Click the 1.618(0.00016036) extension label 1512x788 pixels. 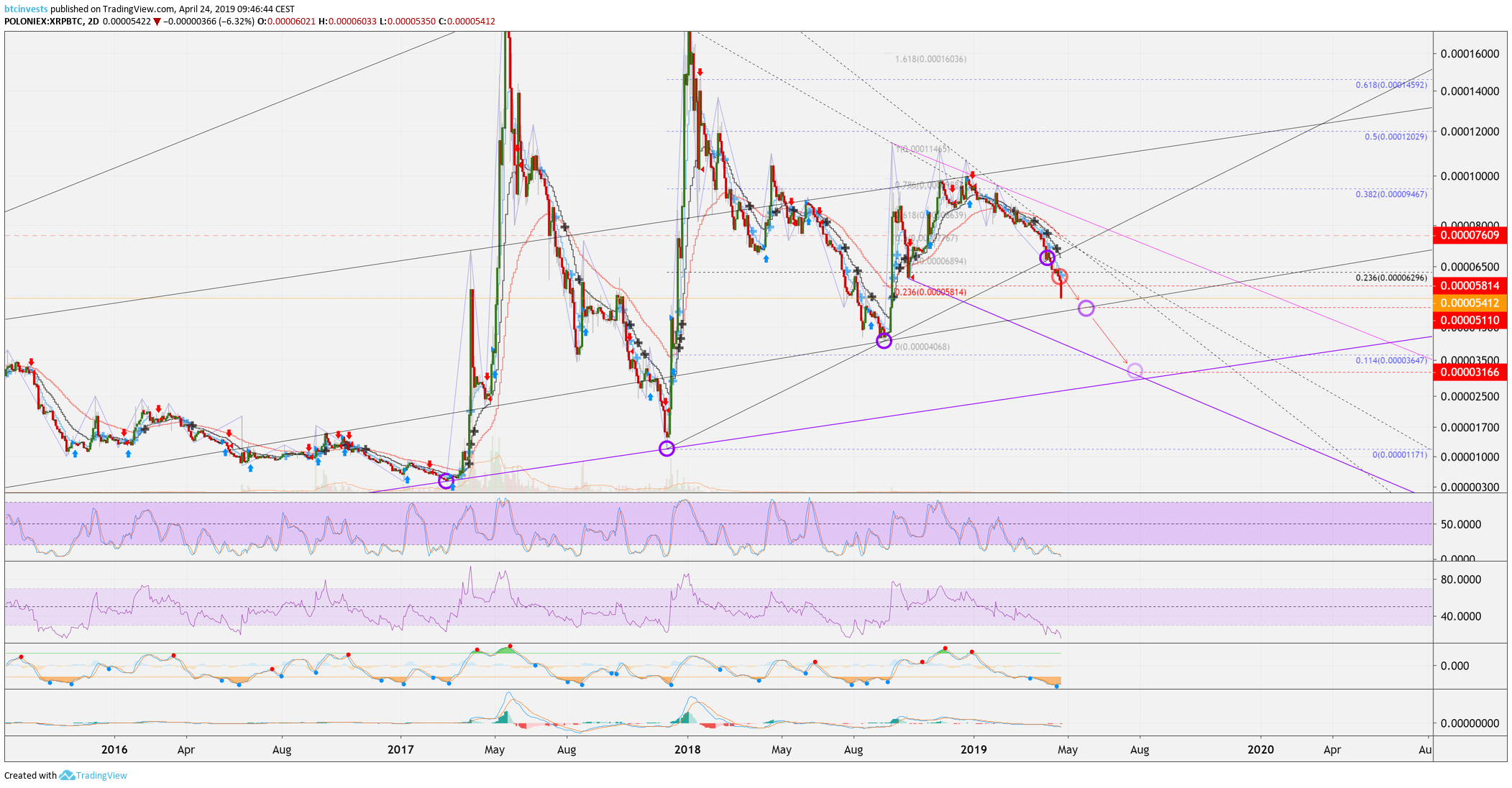(x=930, y=59)
